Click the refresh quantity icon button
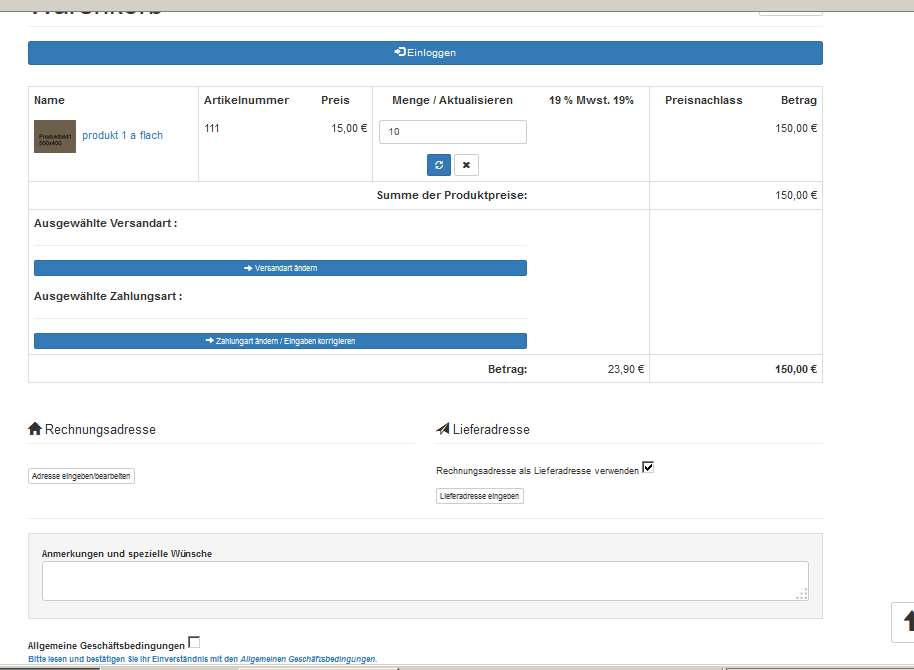 (x=439, y=165)
